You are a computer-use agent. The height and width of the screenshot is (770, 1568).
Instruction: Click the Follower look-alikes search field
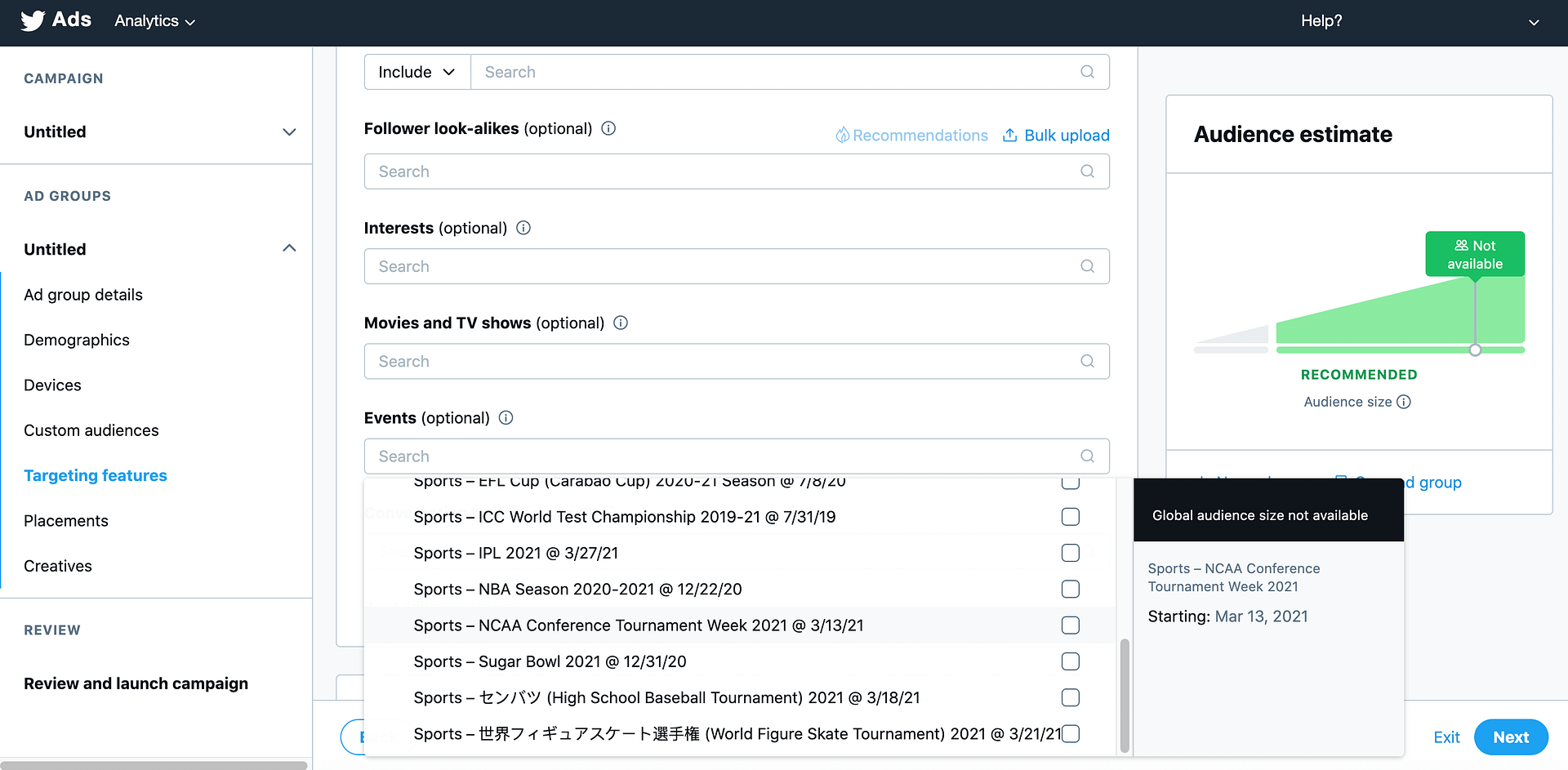[x=737, y=171]
